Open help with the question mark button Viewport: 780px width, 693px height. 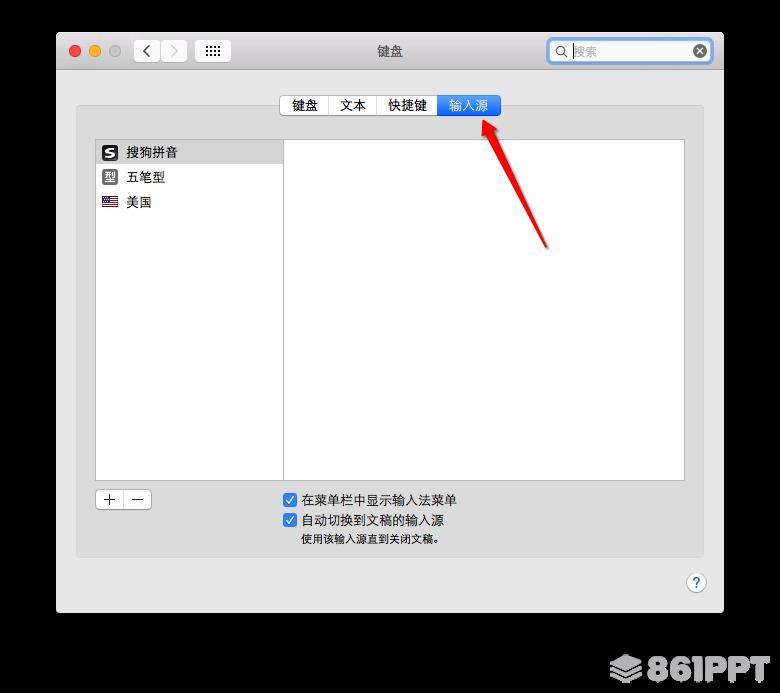696,582
